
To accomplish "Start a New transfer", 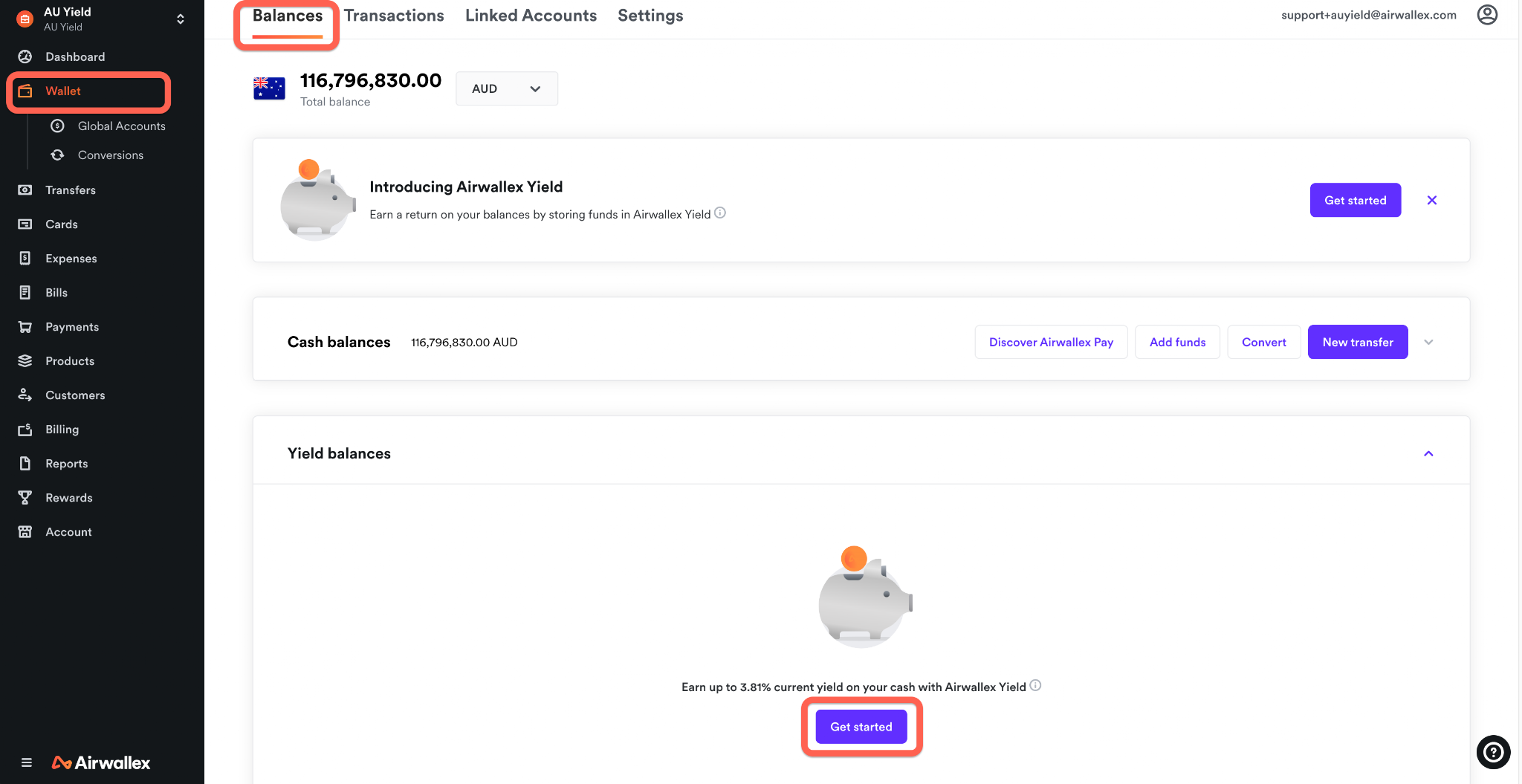I will coord(1358,342).
